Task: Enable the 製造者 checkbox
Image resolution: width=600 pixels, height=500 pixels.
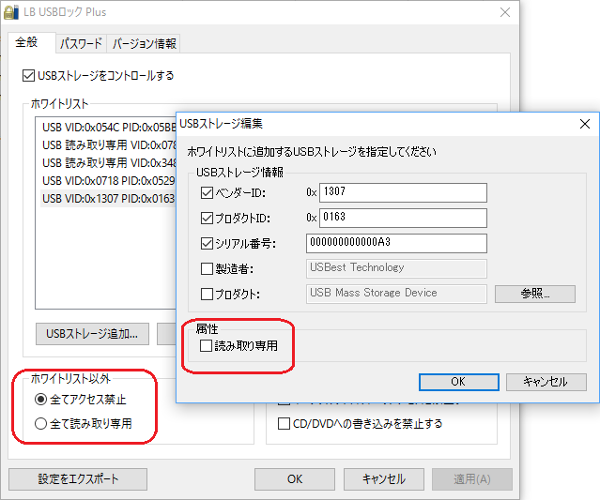Action: click(x=207, y=269)
